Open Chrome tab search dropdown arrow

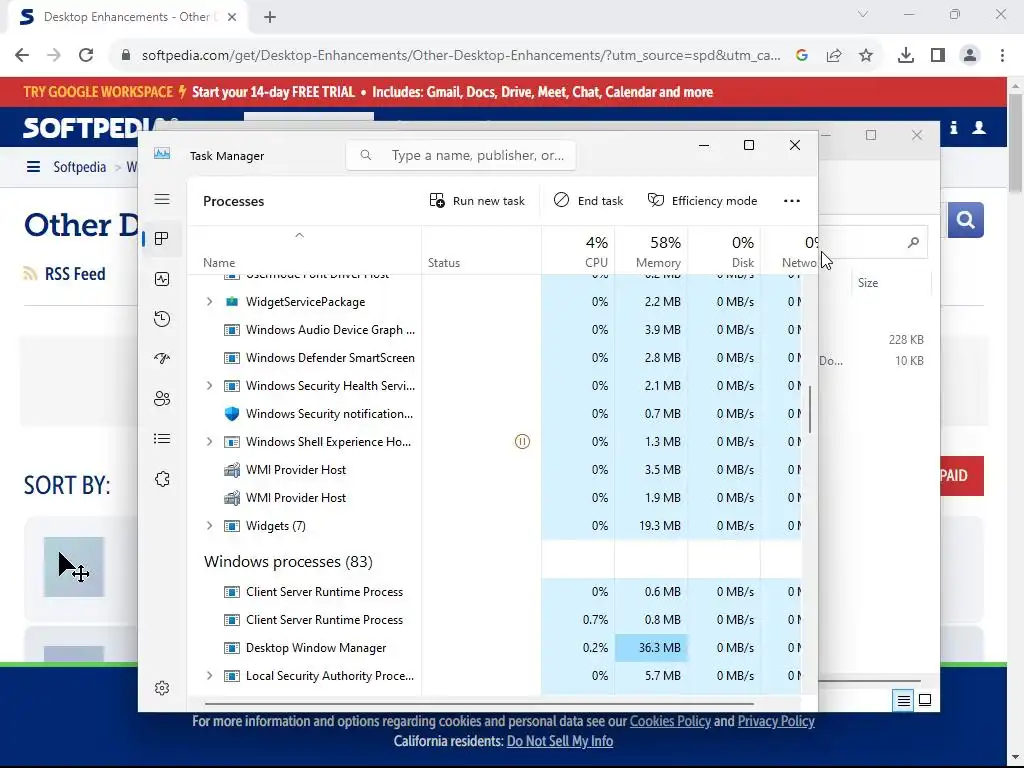pos(863,14)
